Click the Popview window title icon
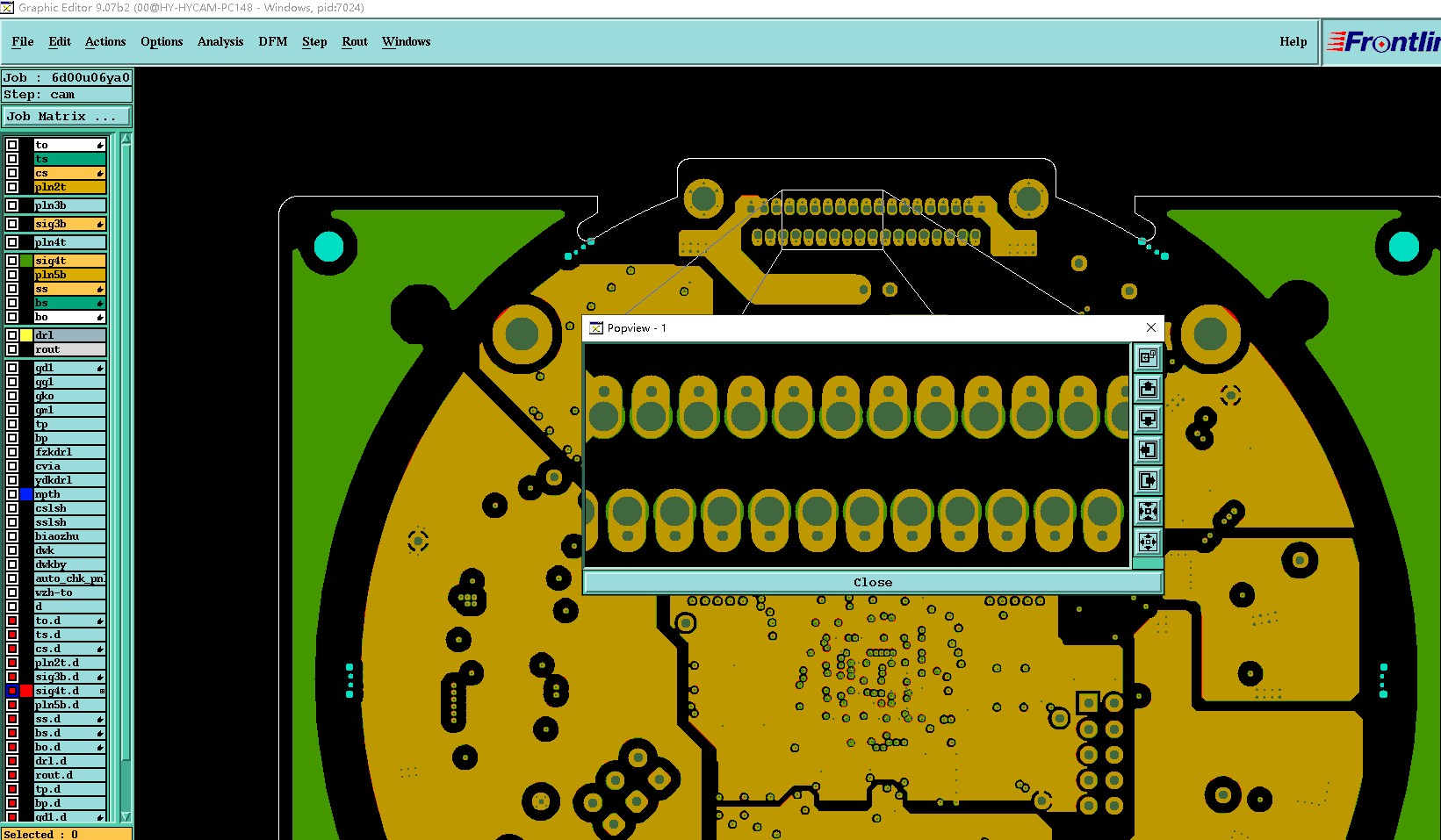 click(x=596, y=328)
